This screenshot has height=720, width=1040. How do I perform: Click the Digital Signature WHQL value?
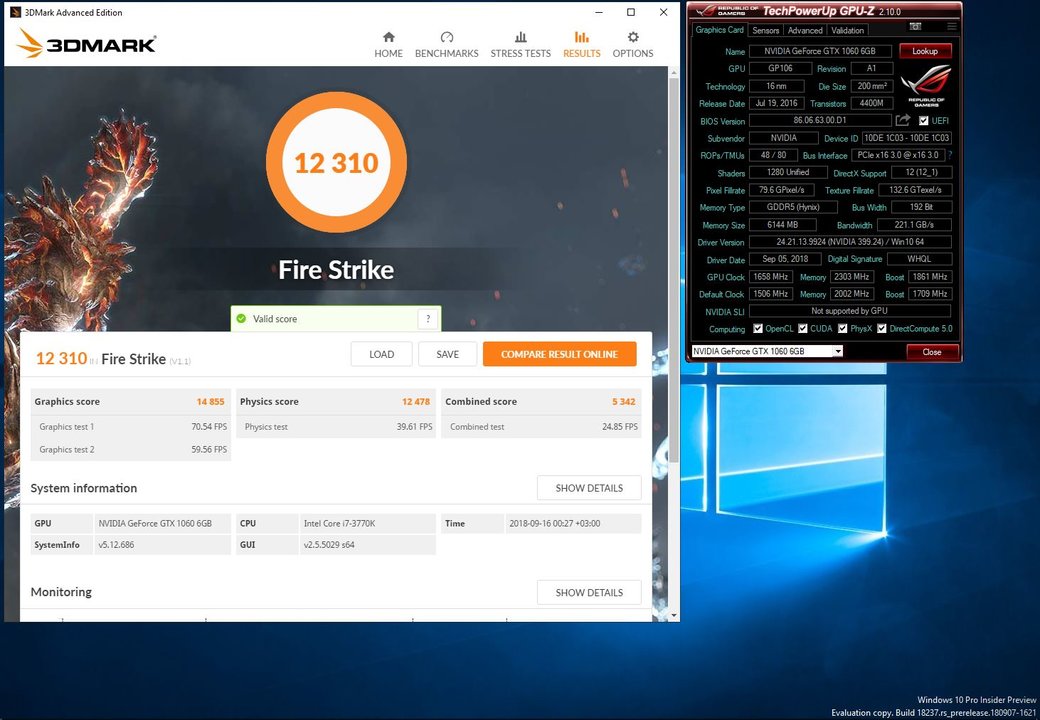tap(919, 259)
